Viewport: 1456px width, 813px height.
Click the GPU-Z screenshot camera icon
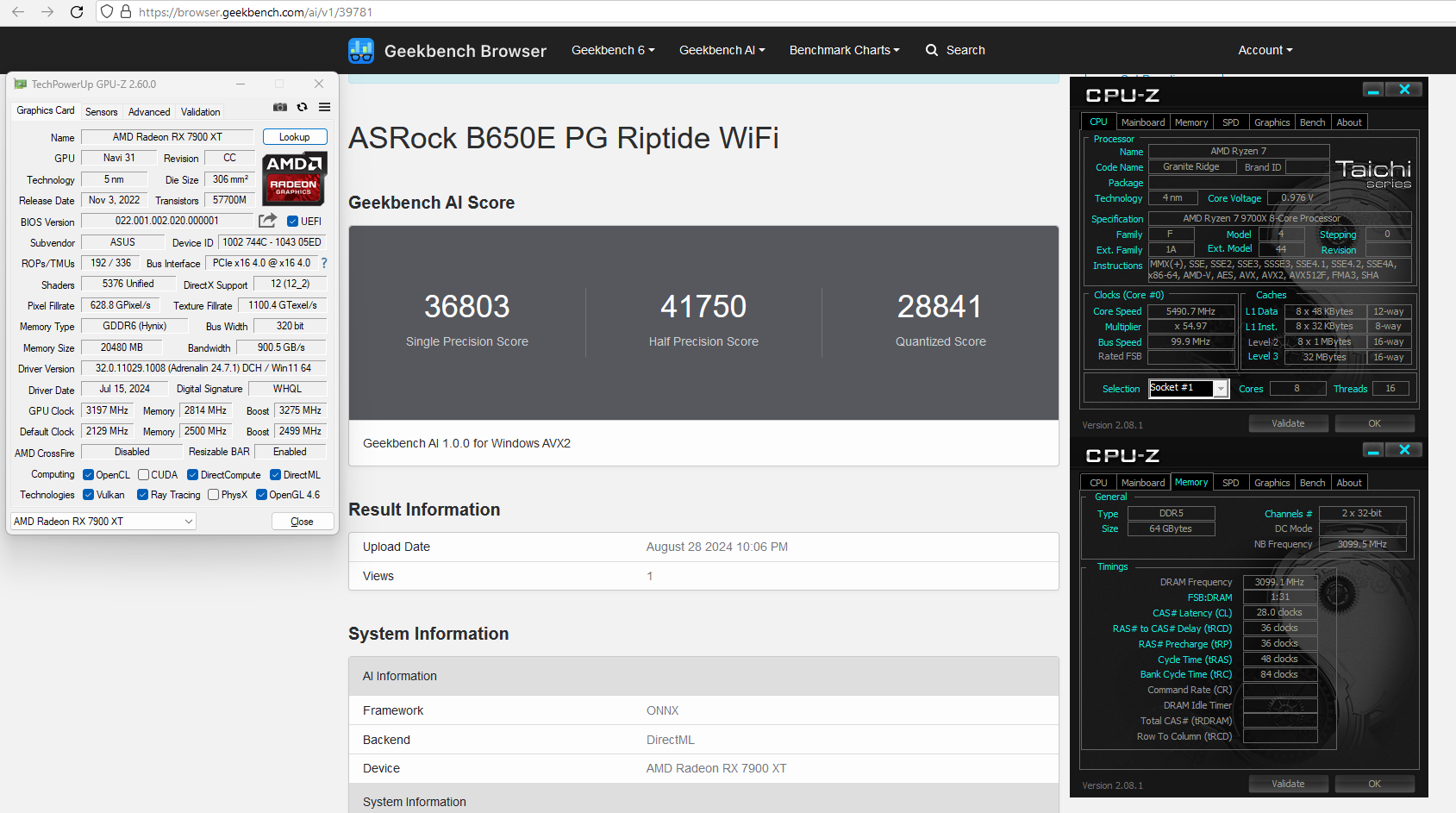pos(280,107)
